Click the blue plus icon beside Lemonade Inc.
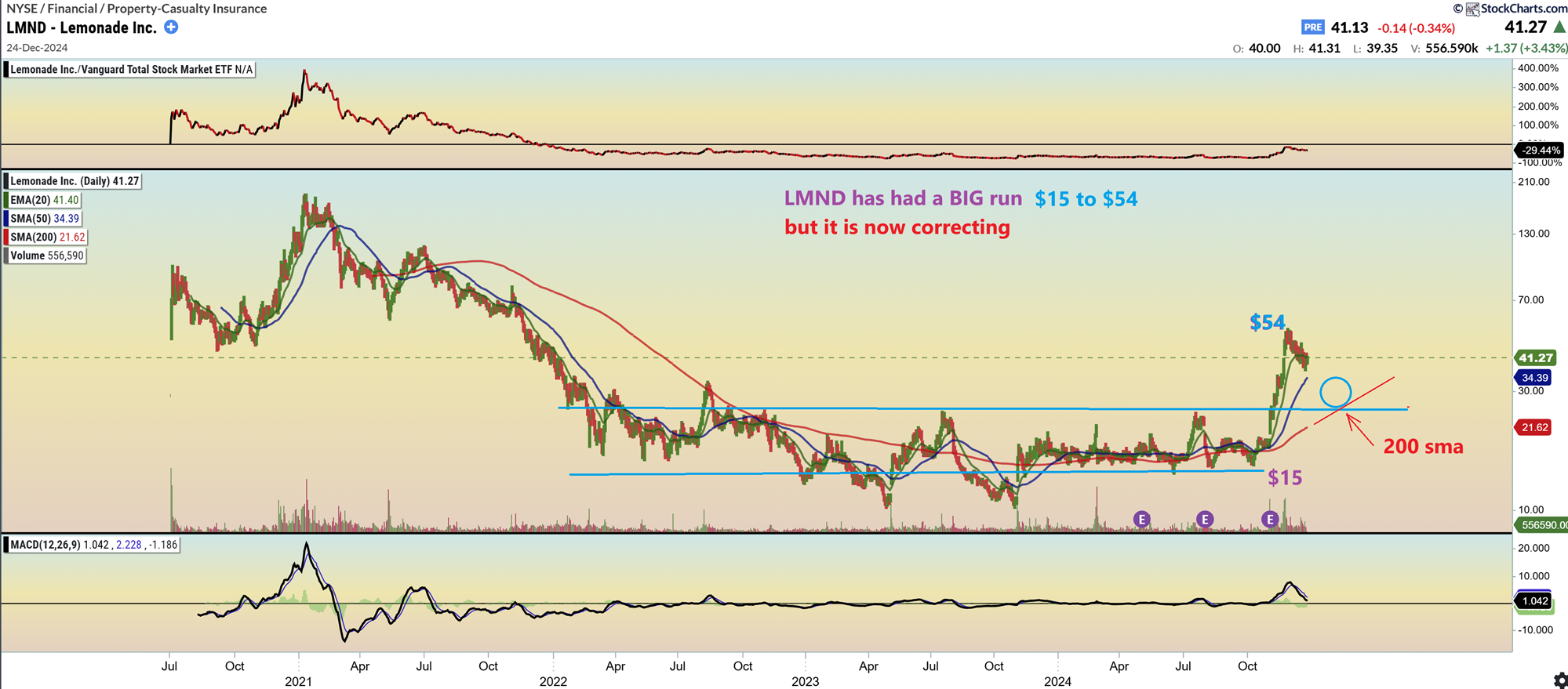 [171, 27]
